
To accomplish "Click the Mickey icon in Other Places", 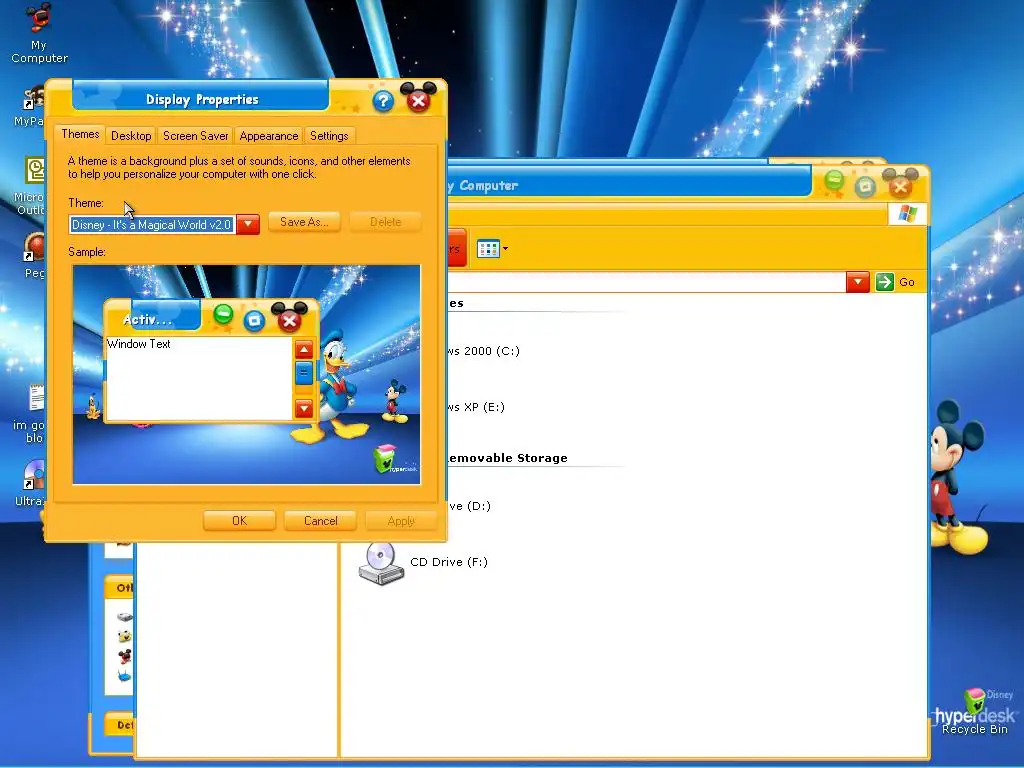I will [x=124, y=656].
